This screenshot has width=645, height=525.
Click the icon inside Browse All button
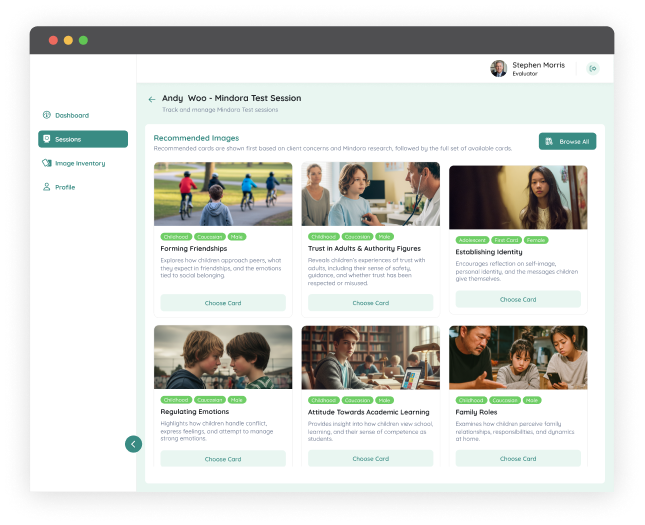pos(550,142)
